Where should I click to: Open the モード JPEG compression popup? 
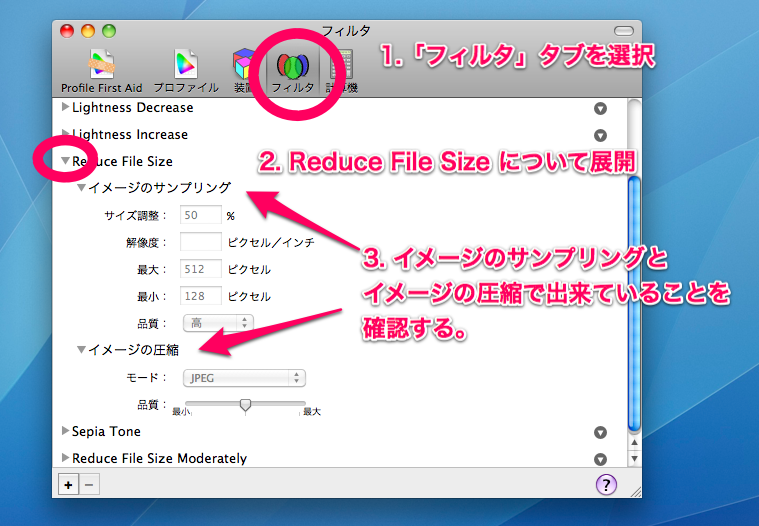click(244, 378)
